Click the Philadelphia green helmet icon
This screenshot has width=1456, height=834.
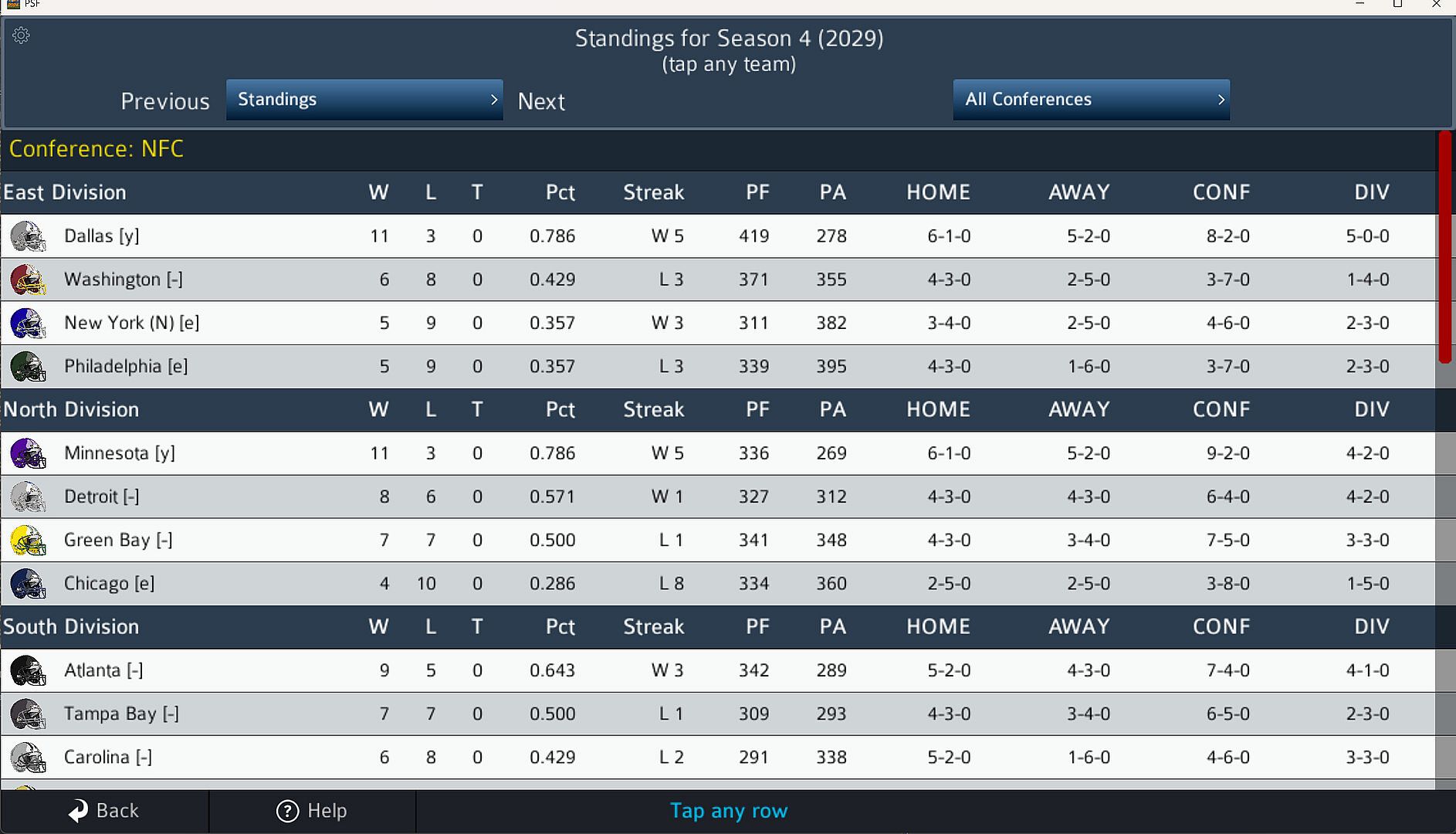[x=28, y=367]
